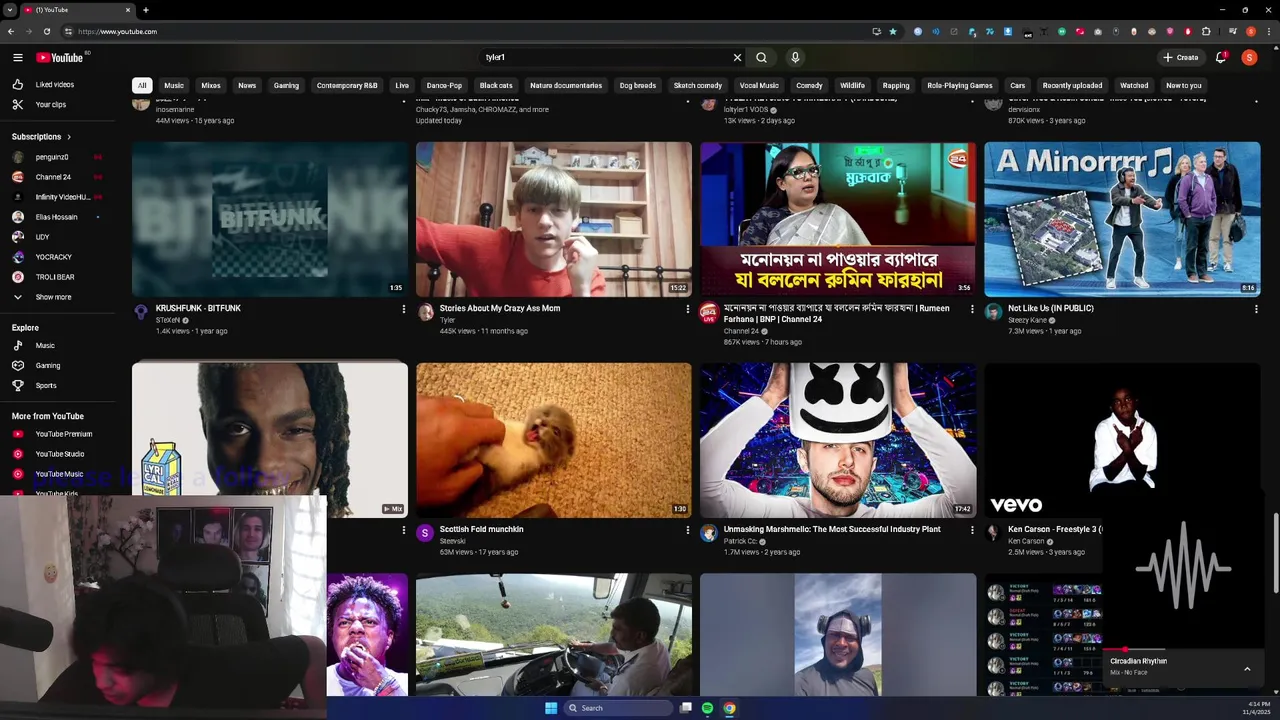1280x720 pixels.
Task: Open the Music icon under Explore
Action: tap(18, 346)
